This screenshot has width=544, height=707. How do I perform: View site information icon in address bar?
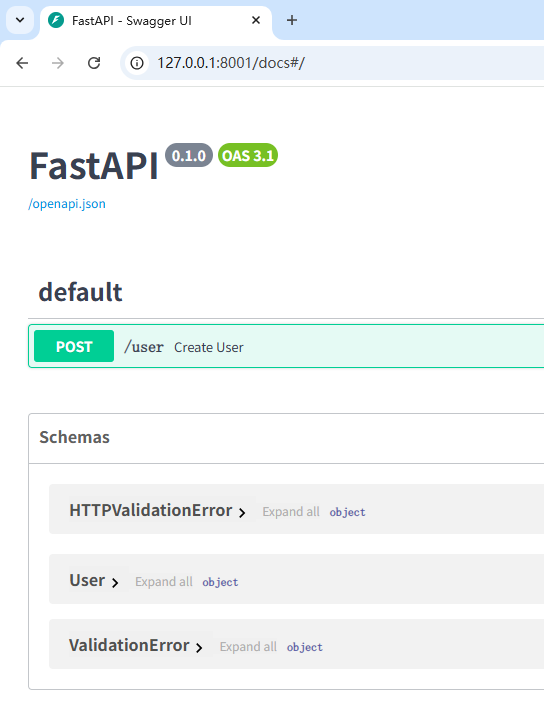(x=137, y=63)
